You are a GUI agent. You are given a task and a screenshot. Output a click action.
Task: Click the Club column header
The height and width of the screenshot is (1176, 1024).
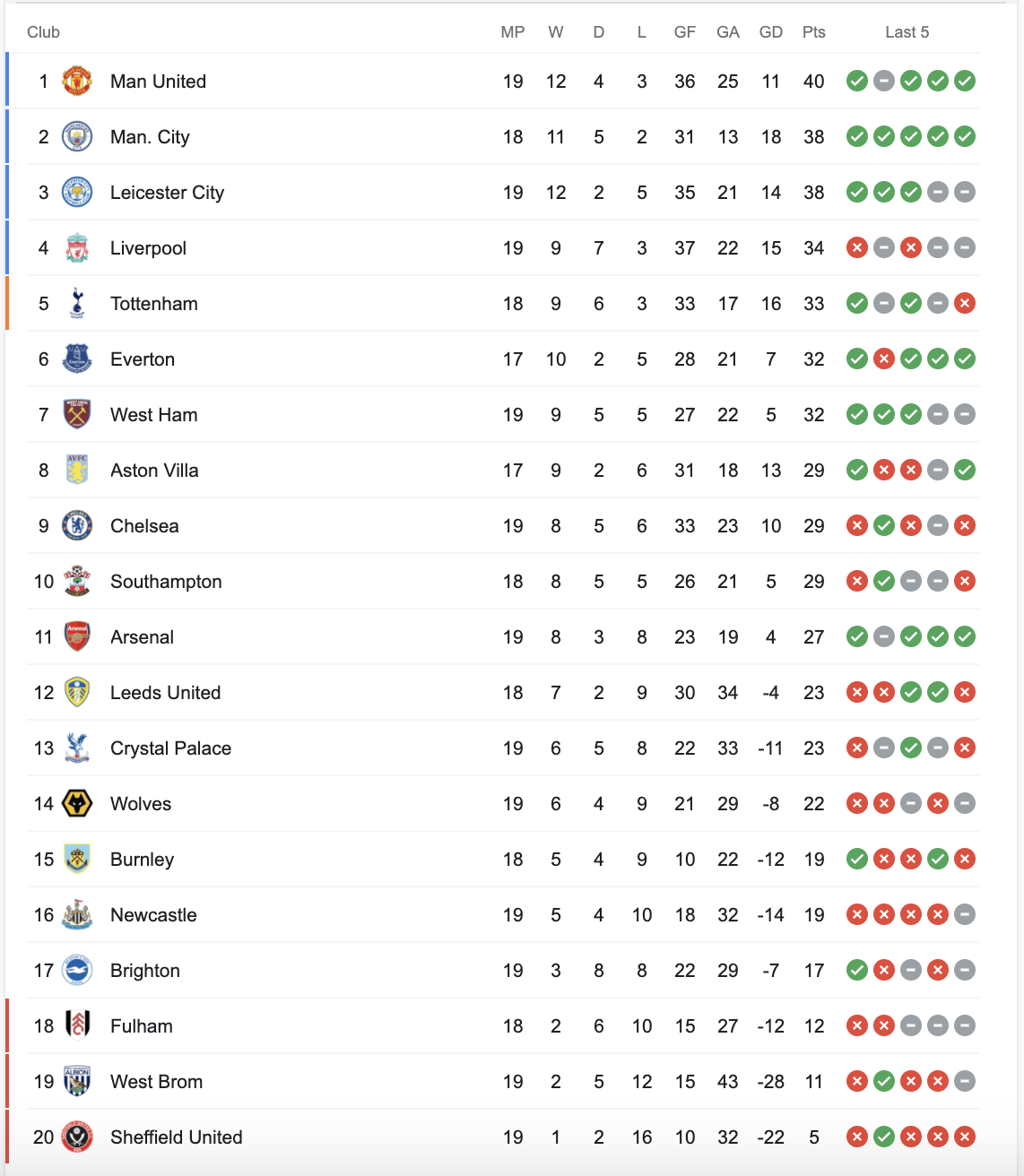point(43,32)
